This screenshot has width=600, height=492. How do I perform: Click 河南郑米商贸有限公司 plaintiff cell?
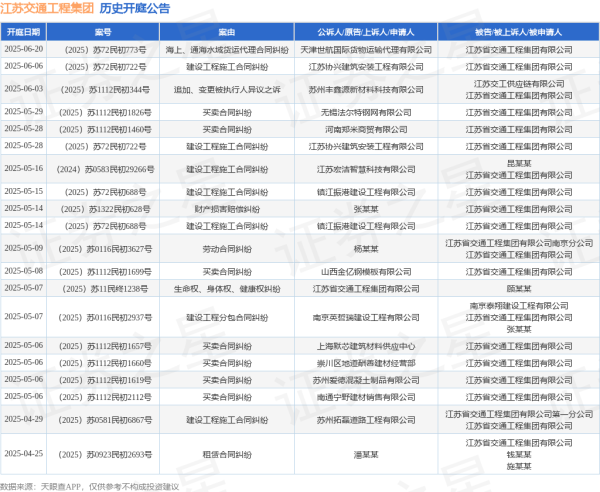(366, 129)
